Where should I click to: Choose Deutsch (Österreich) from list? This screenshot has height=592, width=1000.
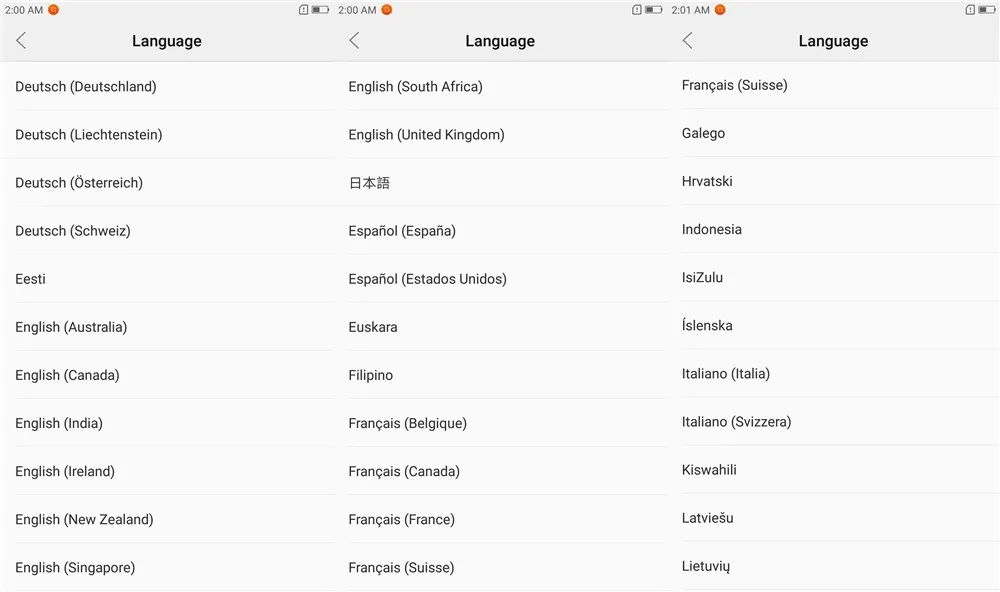(167, 182)
